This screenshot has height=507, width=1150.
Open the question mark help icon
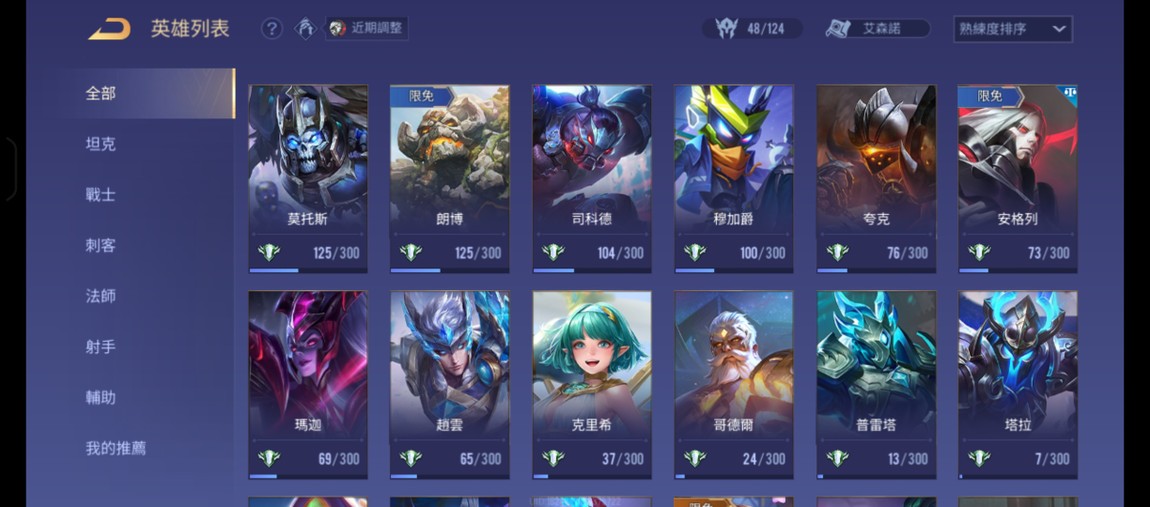pyautogui.click(x=271, y=29)
